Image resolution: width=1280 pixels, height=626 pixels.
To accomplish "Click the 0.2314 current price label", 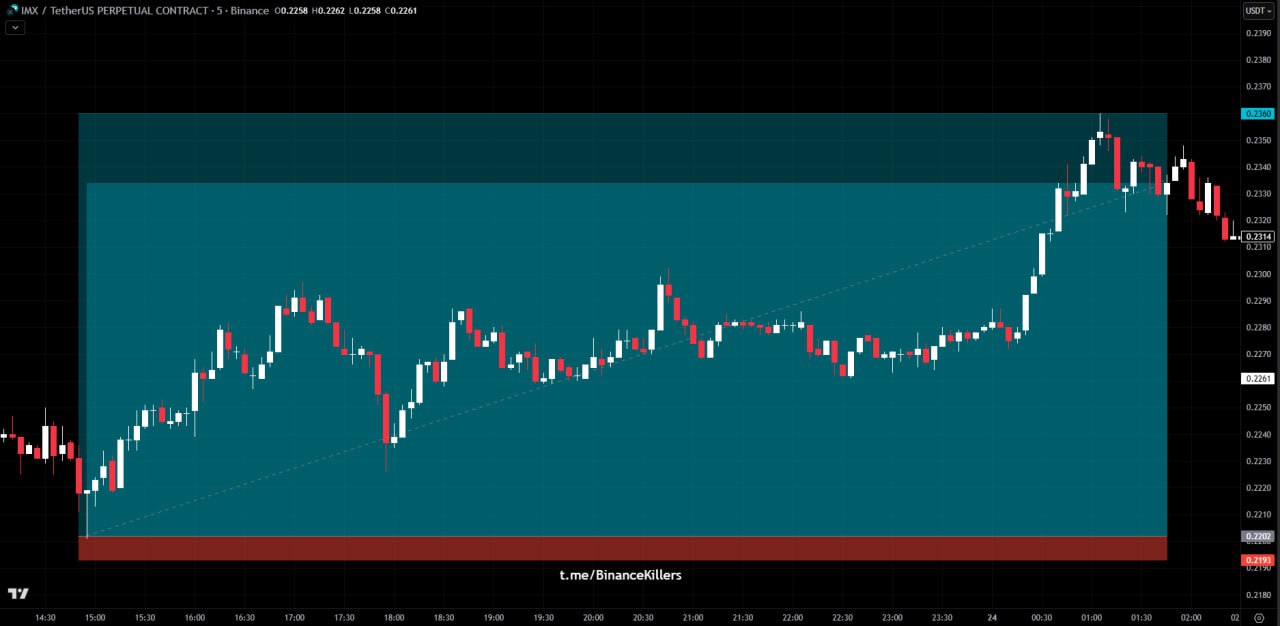I will tap(1257, 237).
